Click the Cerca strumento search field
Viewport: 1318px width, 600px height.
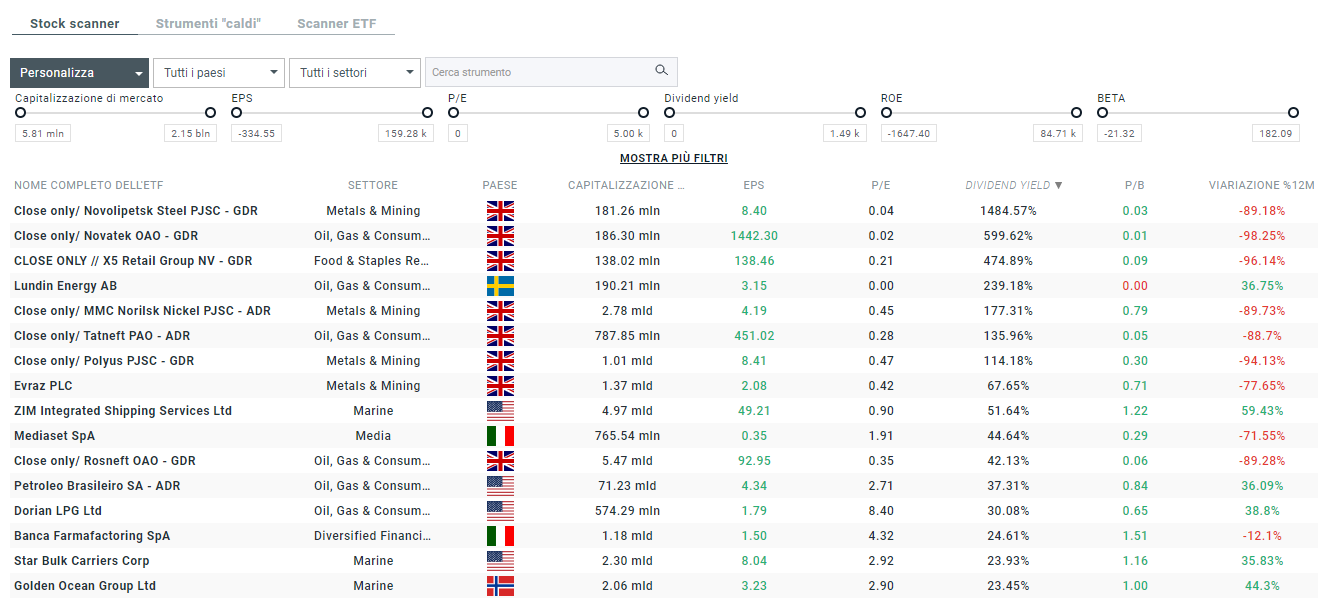pyautogui.click(x=551, y=72)
